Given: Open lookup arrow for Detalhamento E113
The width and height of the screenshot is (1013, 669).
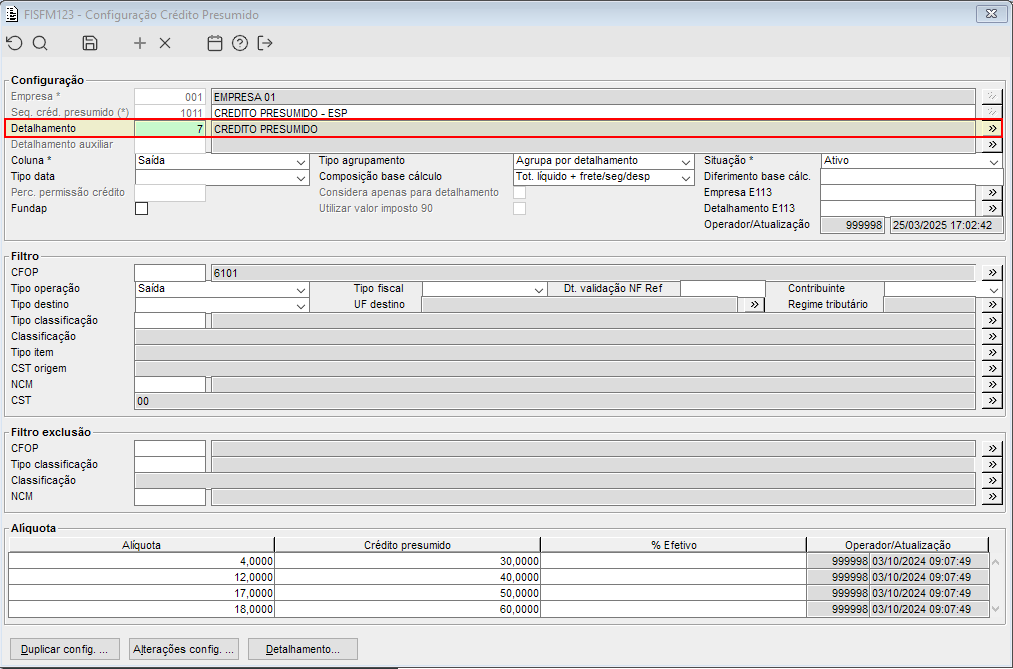Looking at the screenshot, I should pos(992,209).
